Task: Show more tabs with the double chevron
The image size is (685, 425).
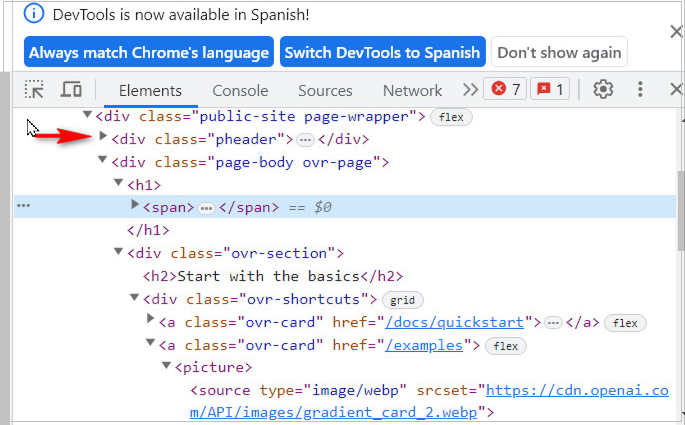Action: coord(470,90)
